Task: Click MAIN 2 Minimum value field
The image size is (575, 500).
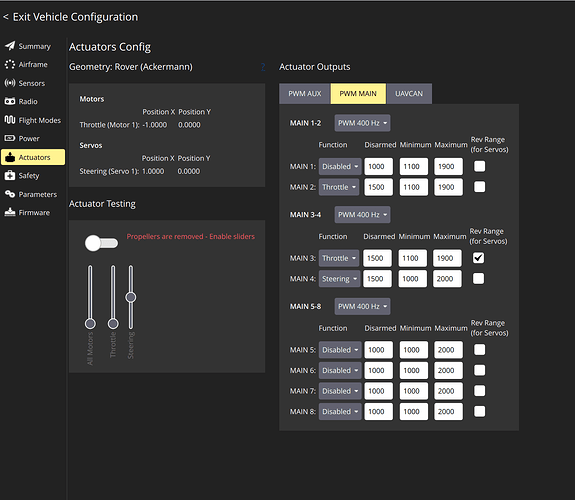Action: pos(414,187)
